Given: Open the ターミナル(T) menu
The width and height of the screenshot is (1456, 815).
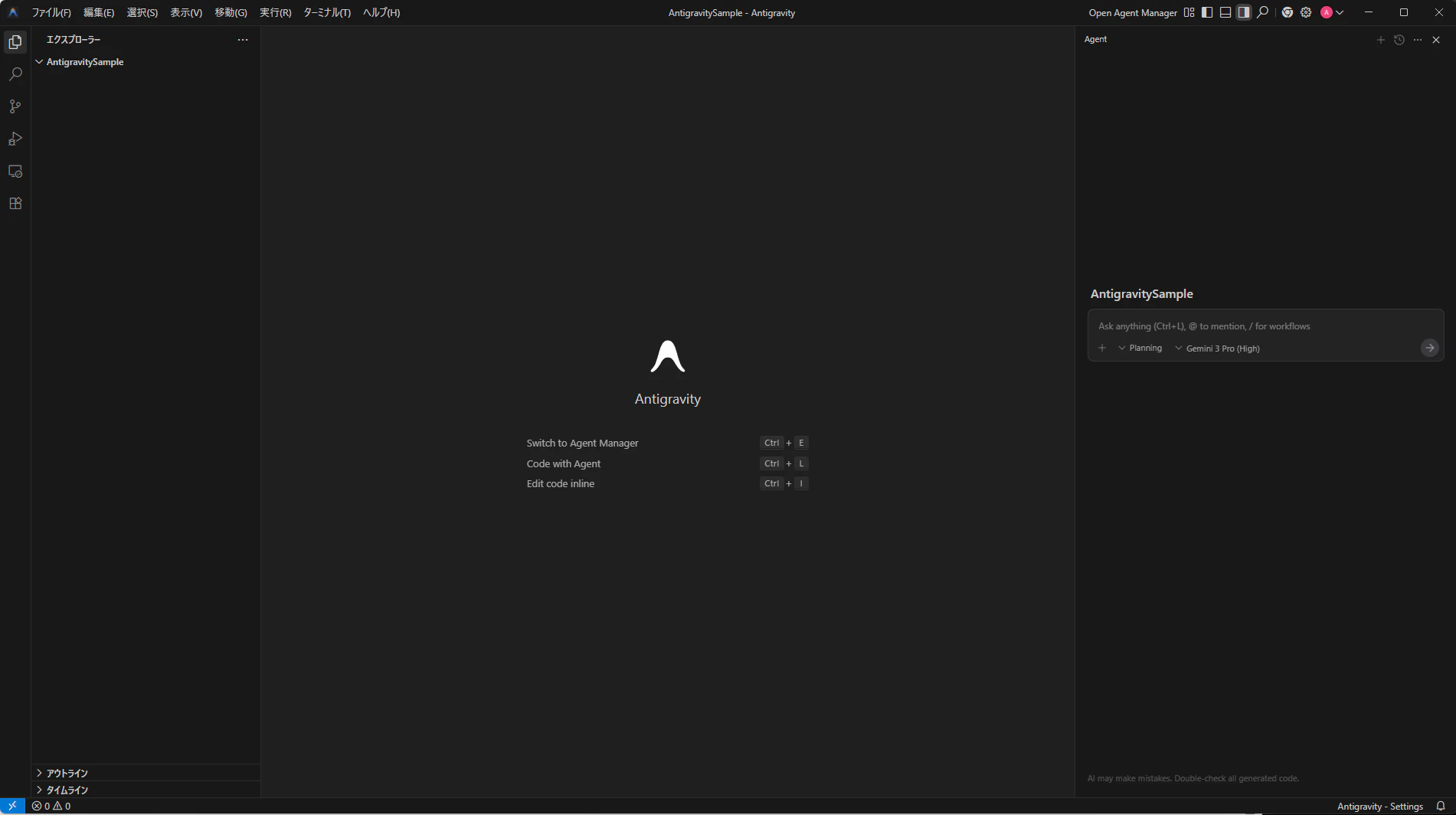Looking at the screenshot, I should (x=327, y=12).
